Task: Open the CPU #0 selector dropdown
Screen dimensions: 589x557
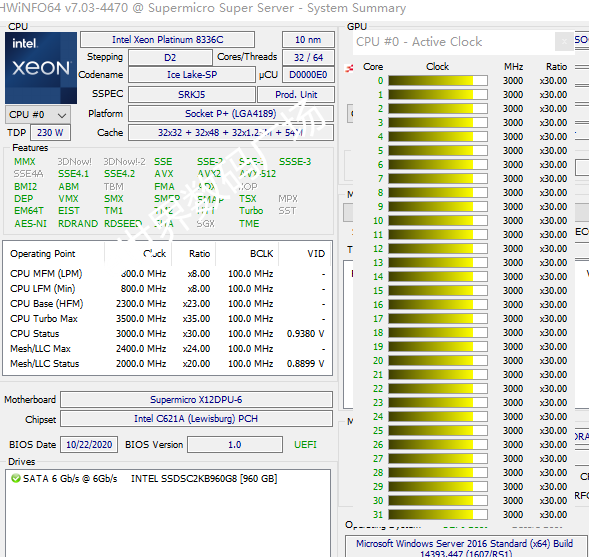Action: (38, 115)
